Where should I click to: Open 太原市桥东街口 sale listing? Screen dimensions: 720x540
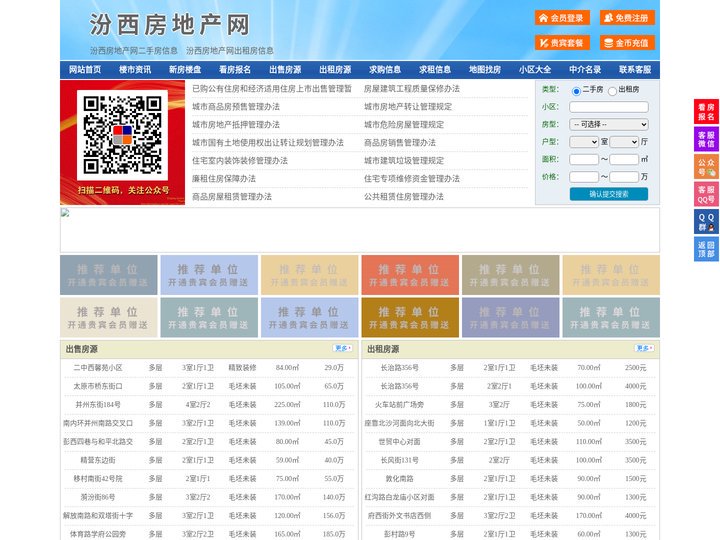98,386
